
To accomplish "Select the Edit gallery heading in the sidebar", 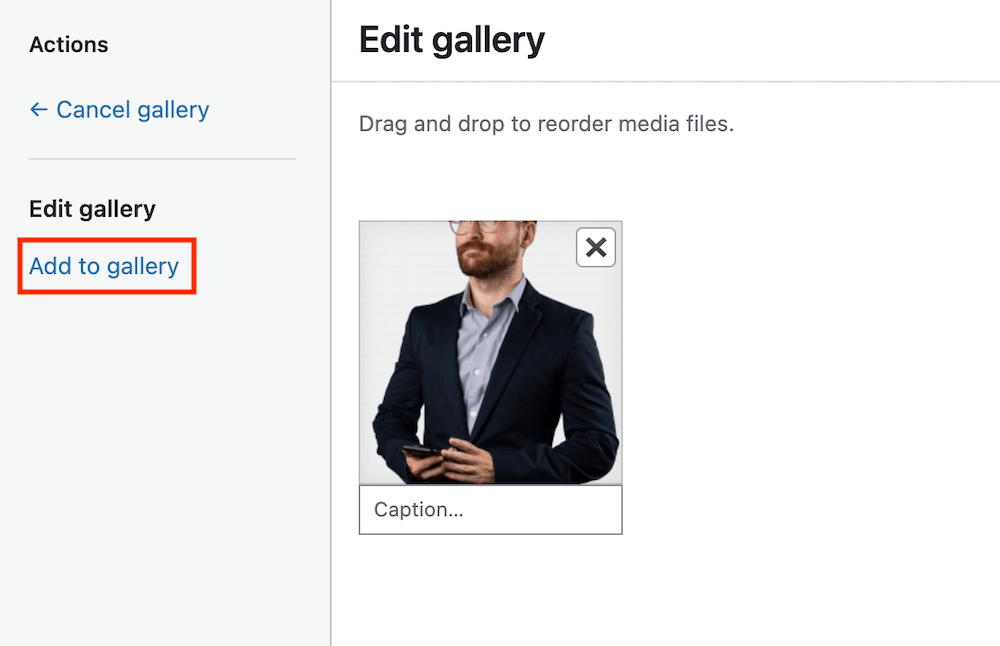I will (x=92, y=209).
